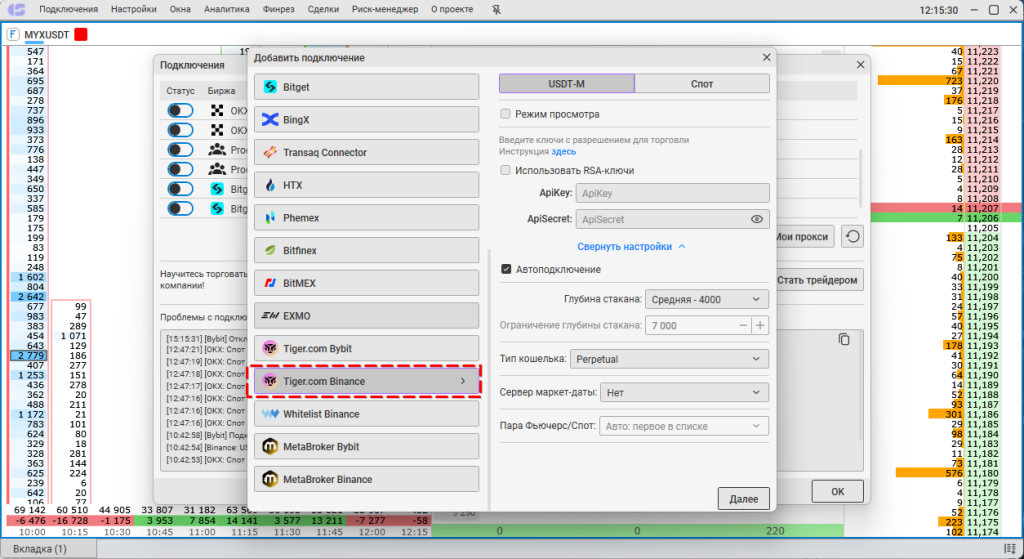Decrease depth limit with the minus button

click(743, 325)
